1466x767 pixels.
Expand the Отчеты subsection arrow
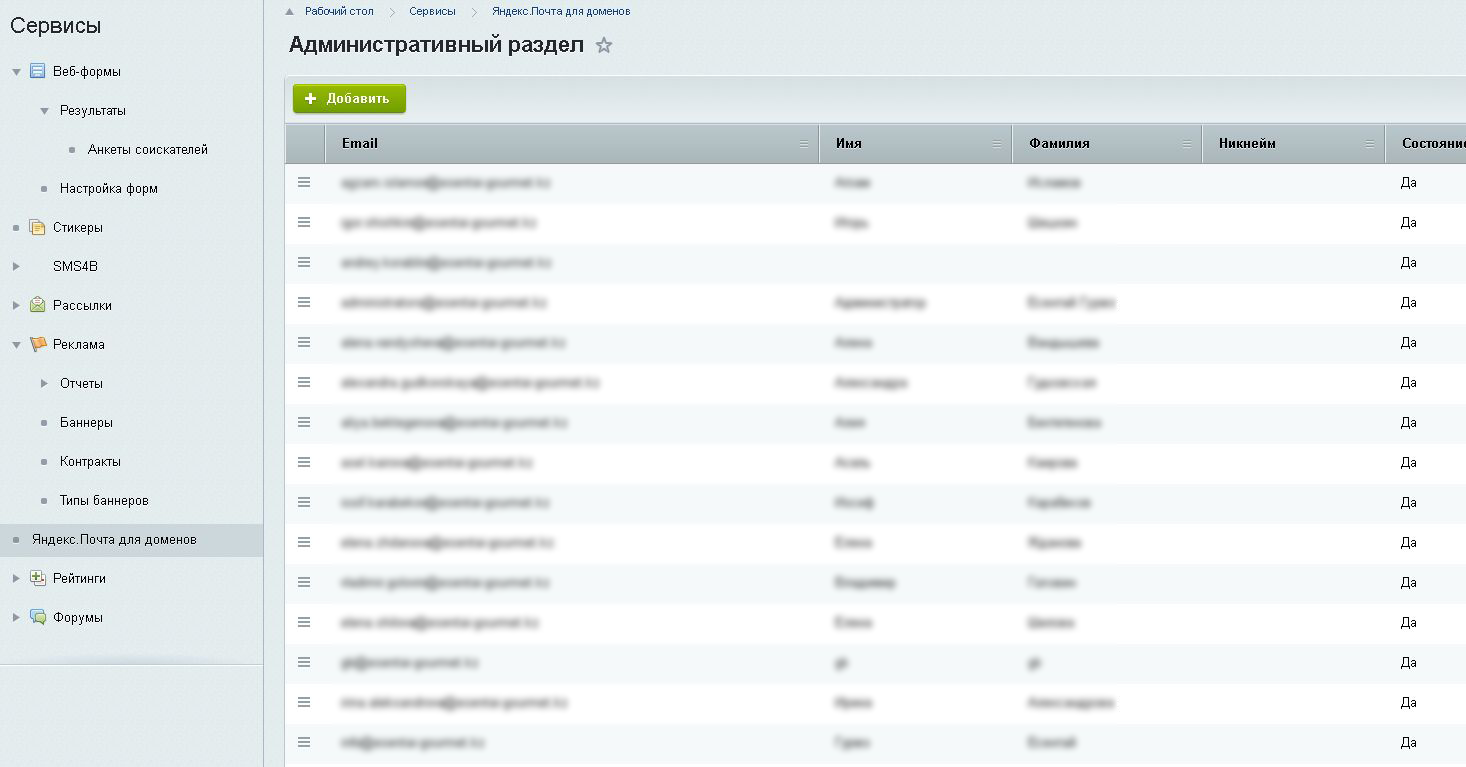coord(44,384)
